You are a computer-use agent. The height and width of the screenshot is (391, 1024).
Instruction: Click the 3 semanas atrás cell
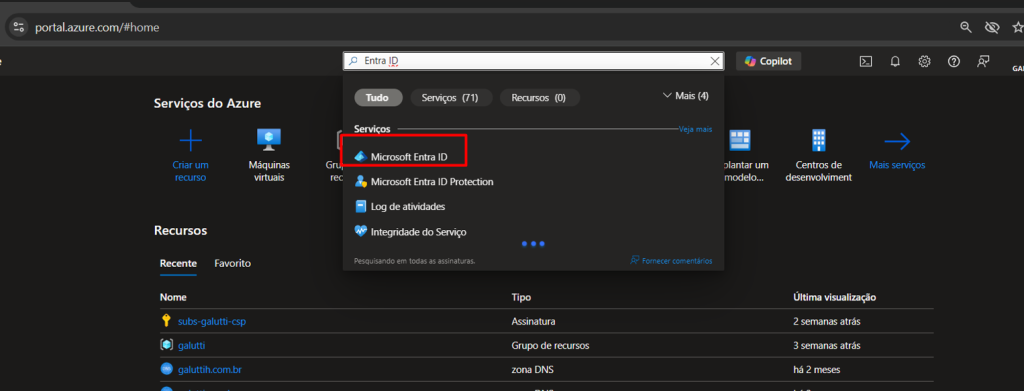826,345
